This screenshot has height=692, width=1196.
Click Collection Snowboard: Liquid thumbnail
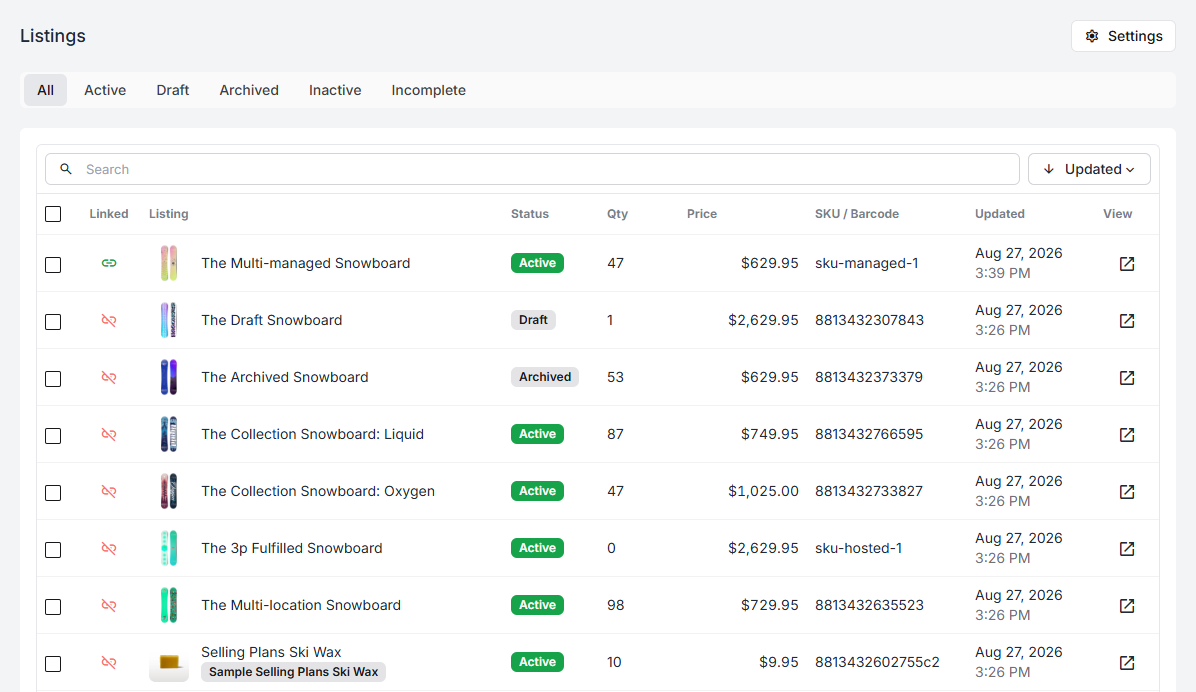[x=169, y=434]
